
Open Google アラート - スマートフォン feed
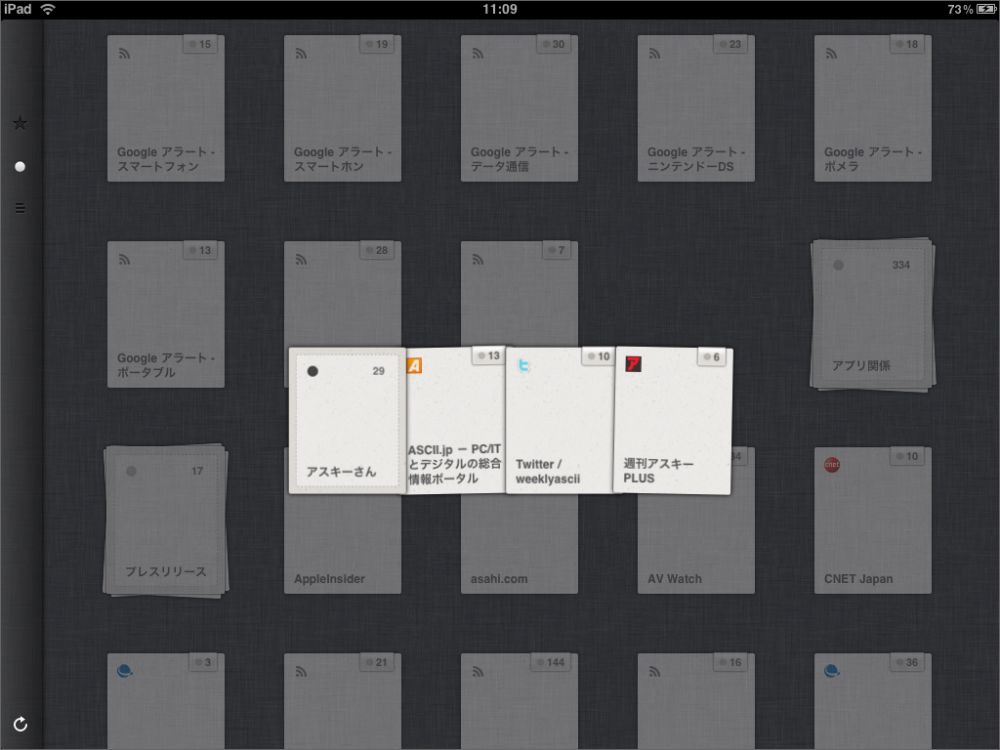pos(166,108)
